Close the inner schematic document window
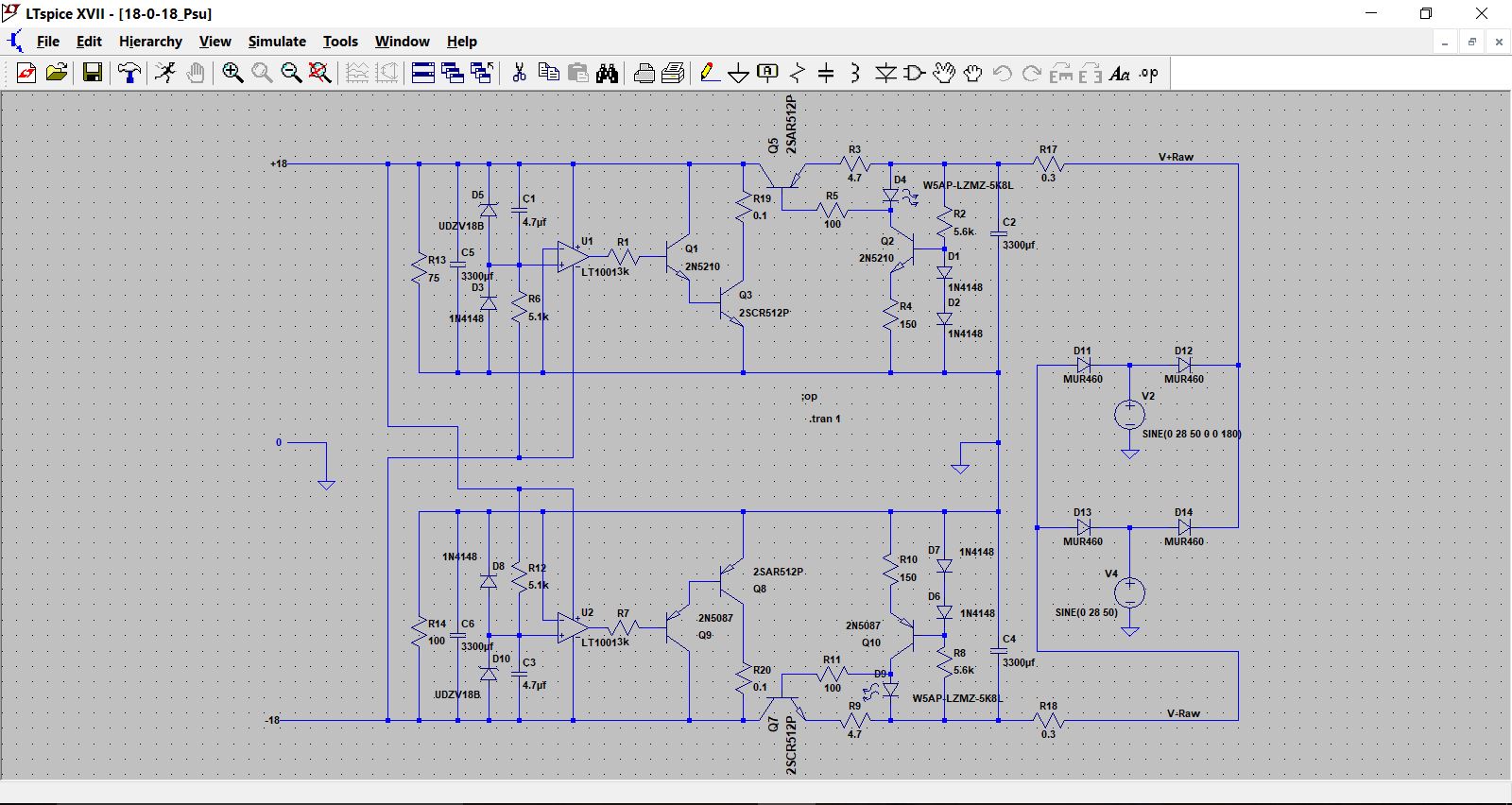The width and height of the screenshot is (1512, 805). [1499, 42]
